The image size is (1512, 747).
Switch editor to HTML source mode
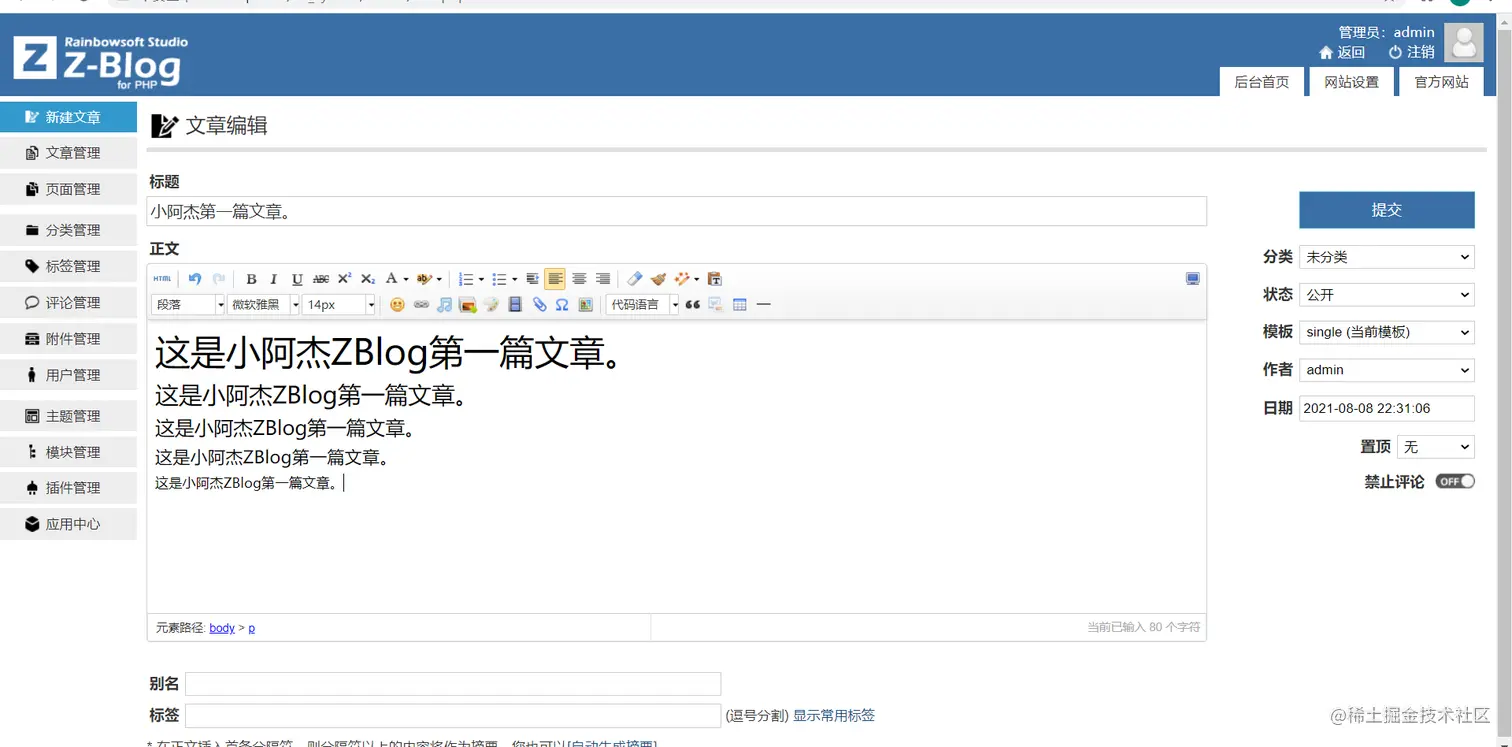tap(162, 279)
